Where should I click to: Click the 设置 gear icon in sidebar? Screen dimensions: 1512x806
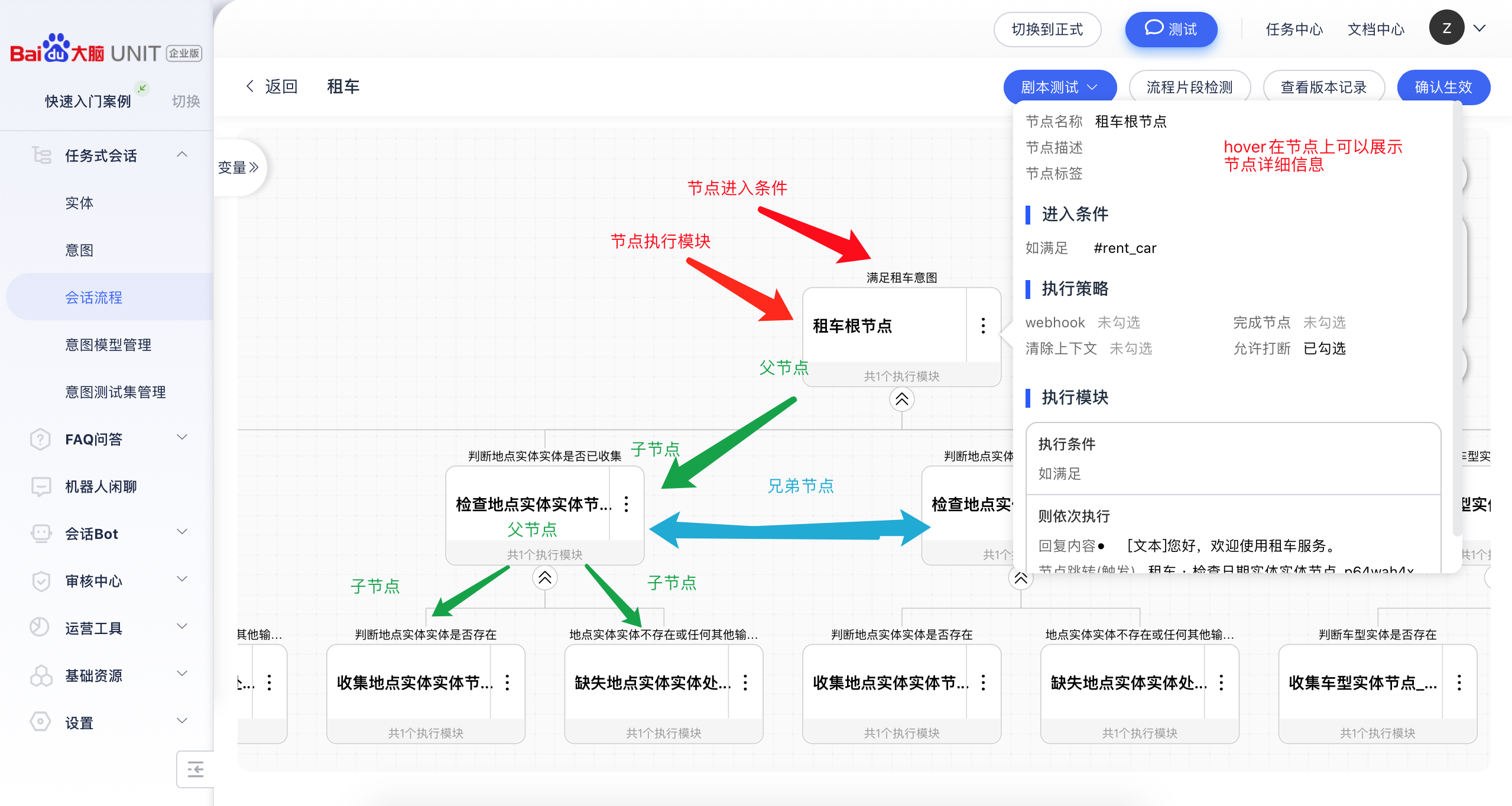pos(40,722)
